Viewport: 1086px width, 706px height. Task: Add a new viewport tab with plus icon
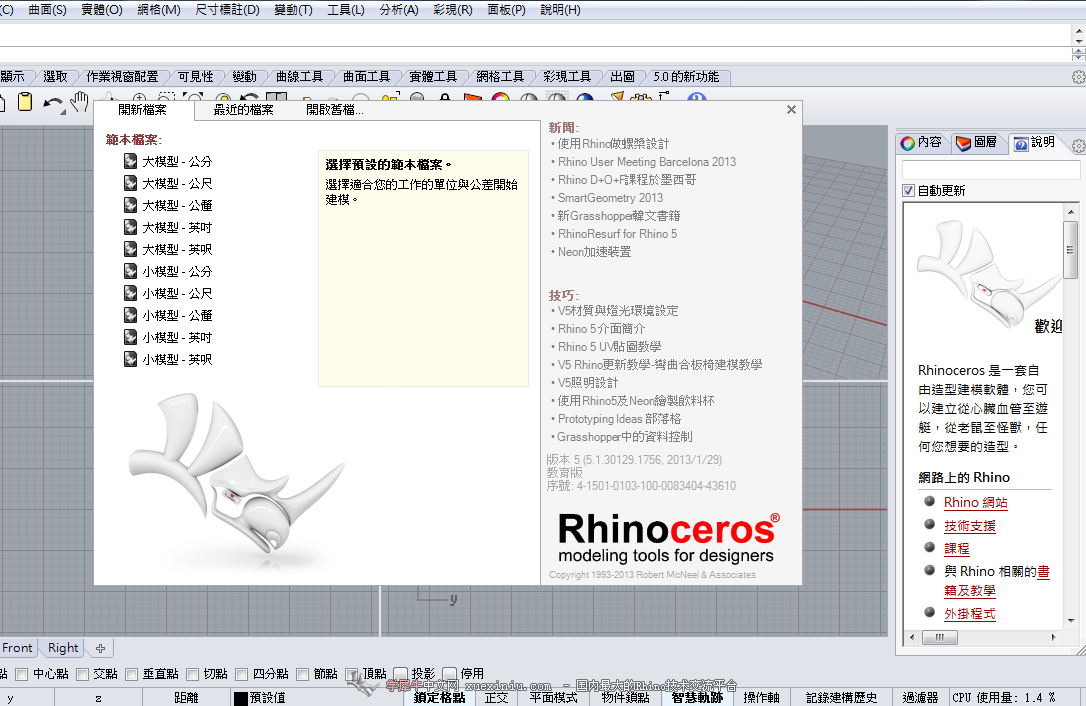pos(100,648)
